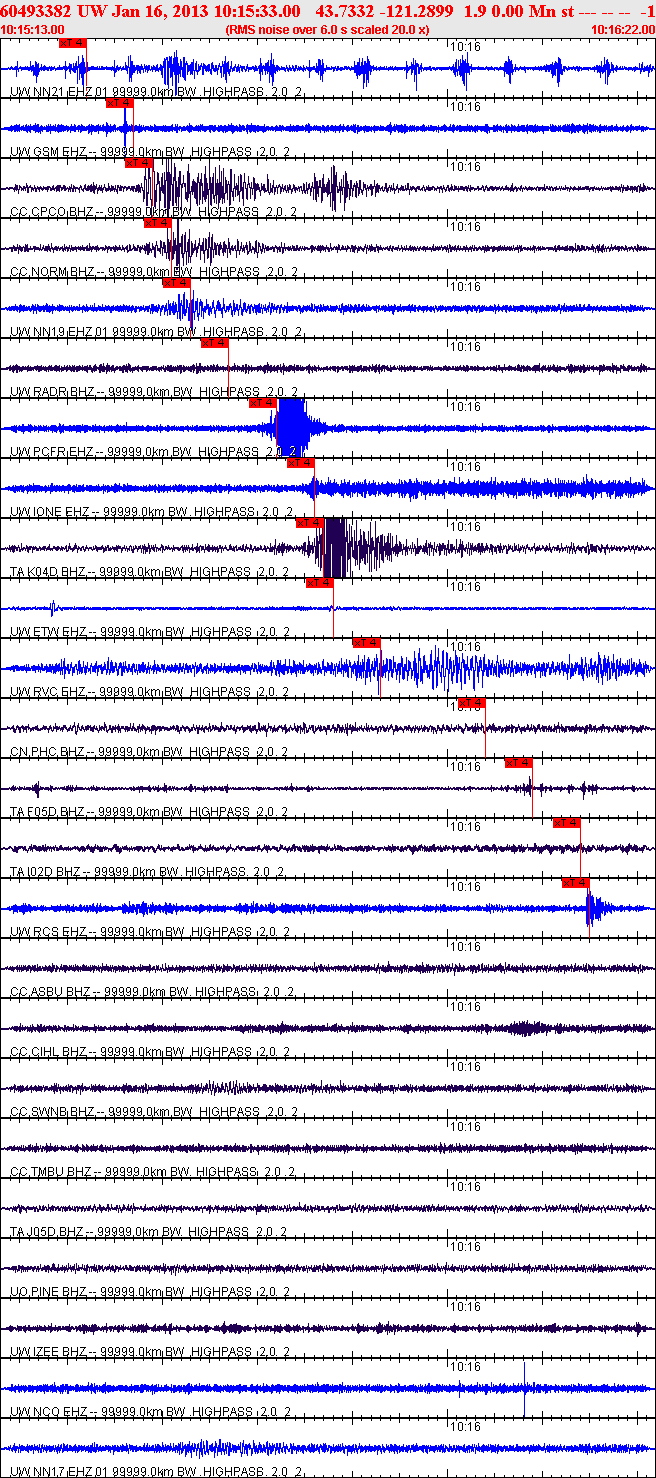This screenshot has height=1478, width=656.
Task: Click the pick marker on the K04D trace
Action: click(310, 523)
